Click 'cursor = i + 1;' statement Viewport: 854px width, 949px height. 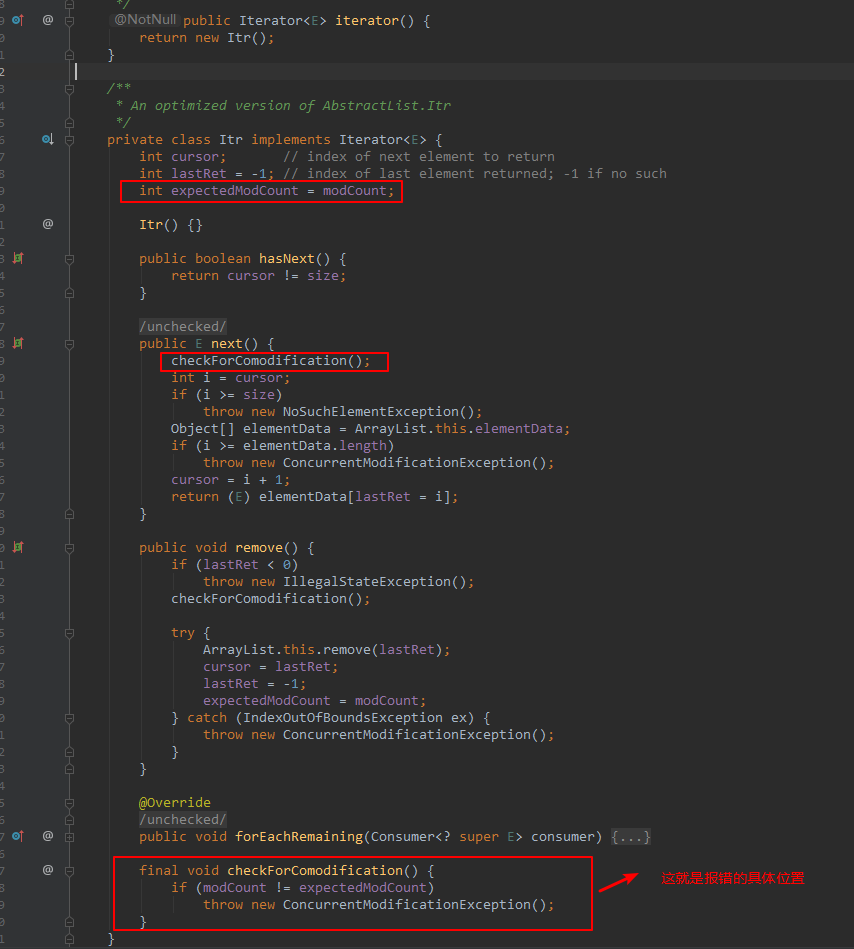[x=231, y=479]
